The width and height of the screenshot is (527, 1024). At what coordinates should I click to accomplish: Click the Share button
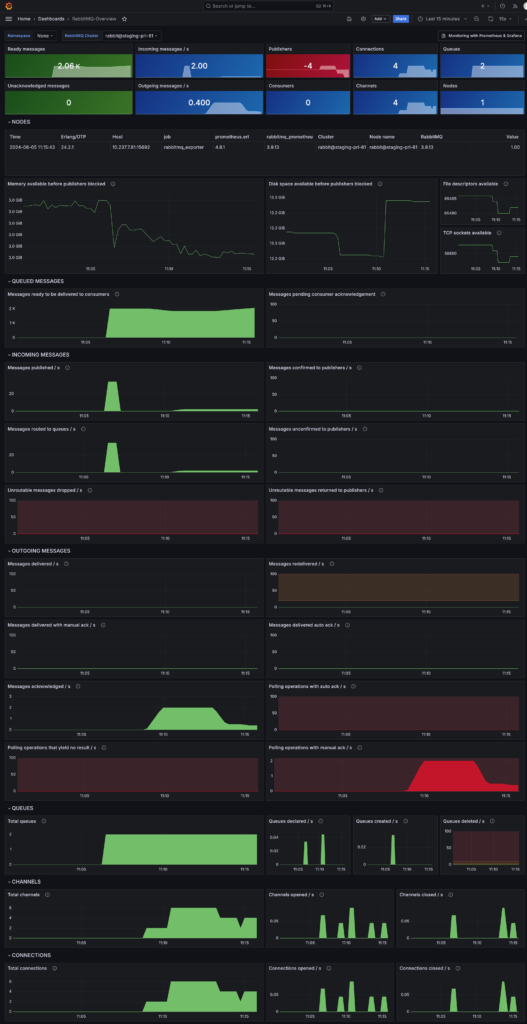pos(400,19)
